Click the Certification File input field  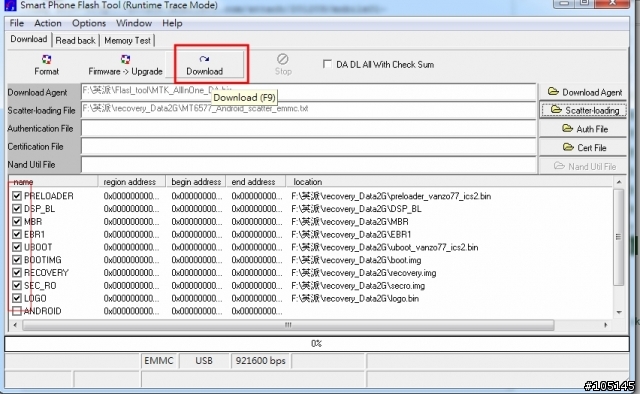[309, 146]
